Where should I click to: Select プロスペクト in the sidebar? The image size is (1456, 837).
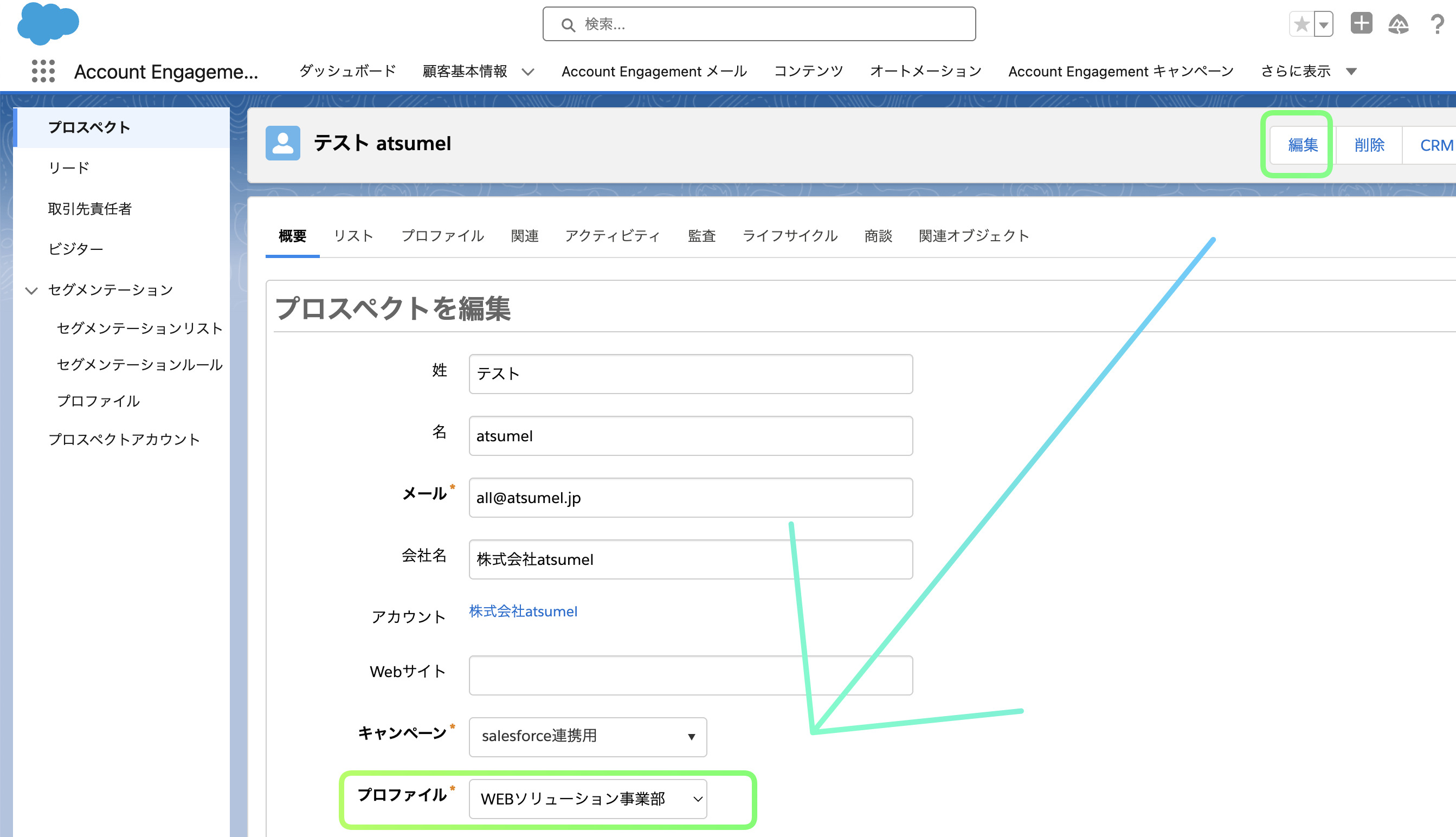[x=121, y=127]
